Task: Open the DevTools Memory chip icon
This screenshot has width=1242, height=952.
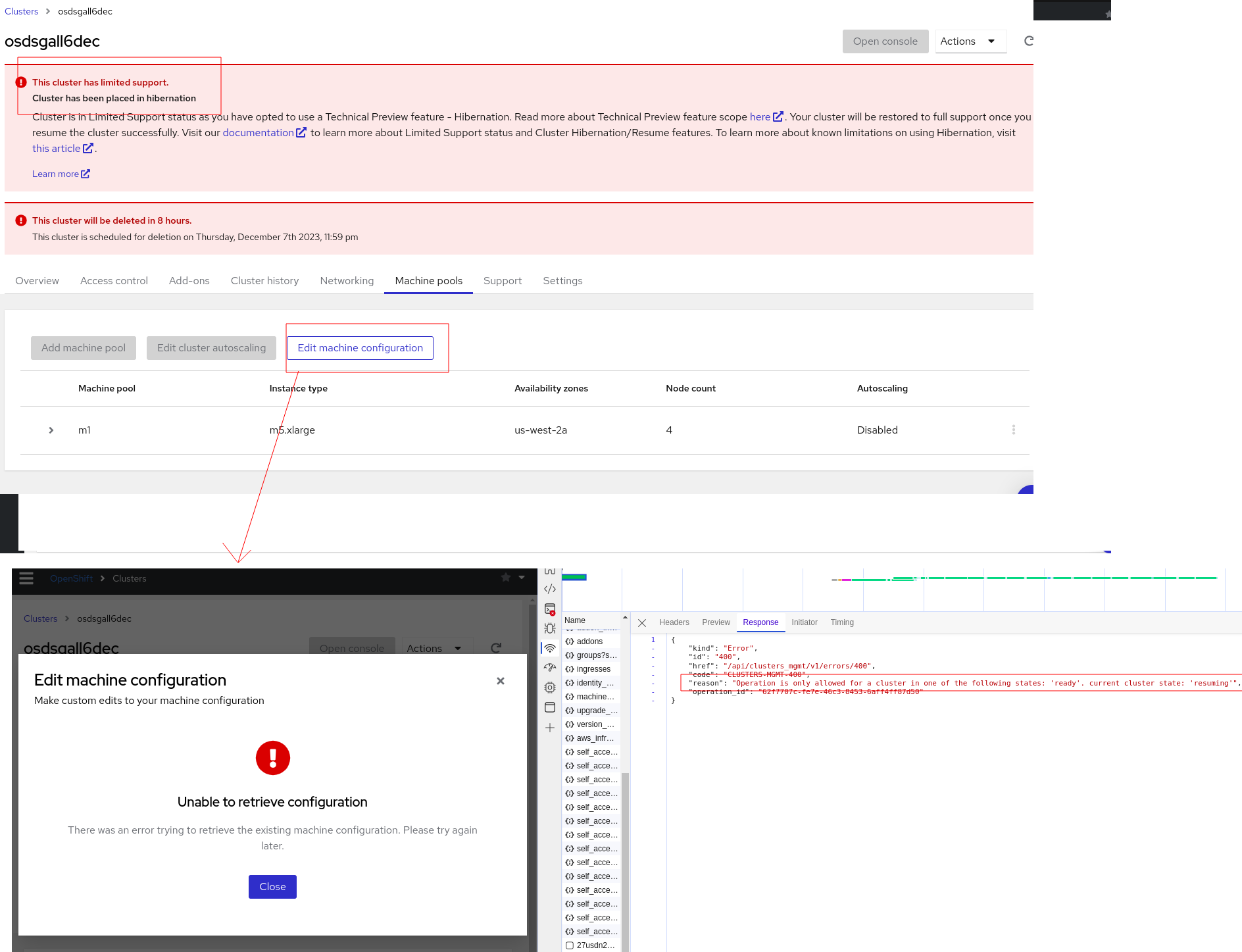Action: tap(550, 688)
